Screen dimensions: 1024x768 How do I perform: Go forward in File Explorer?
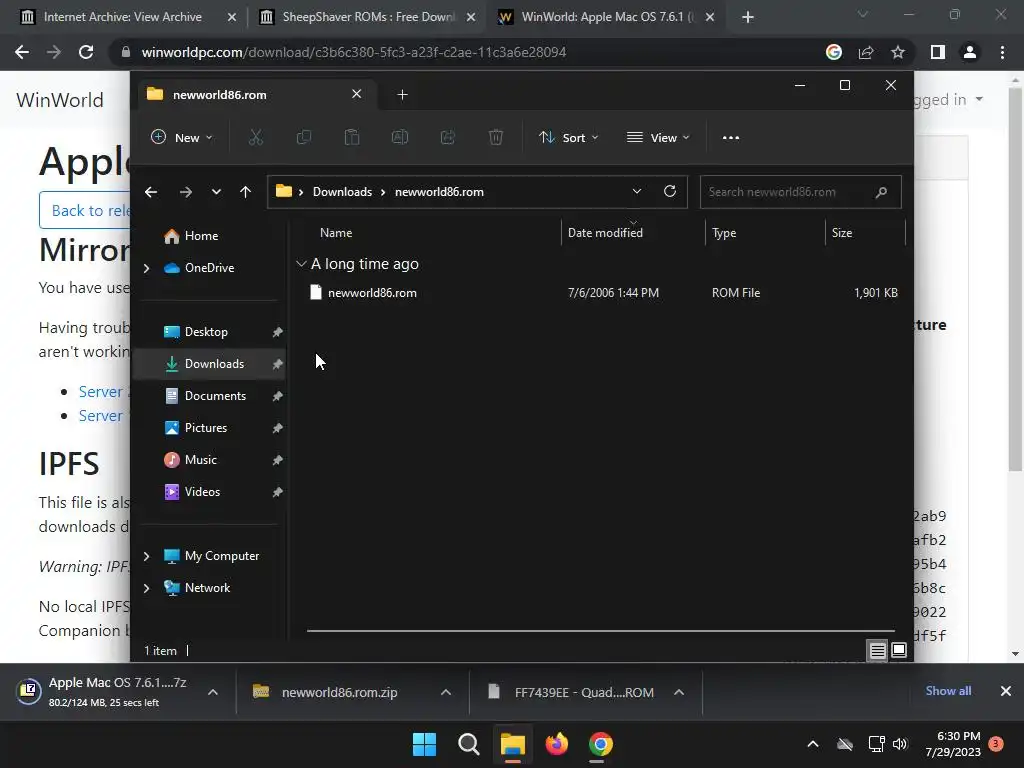coord(185,192)
